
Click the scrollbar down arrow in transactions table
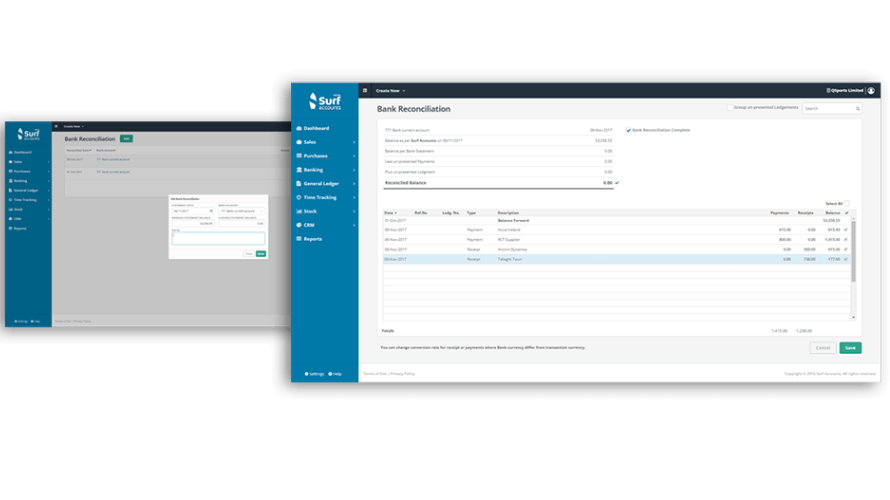[x=853, y=318]
